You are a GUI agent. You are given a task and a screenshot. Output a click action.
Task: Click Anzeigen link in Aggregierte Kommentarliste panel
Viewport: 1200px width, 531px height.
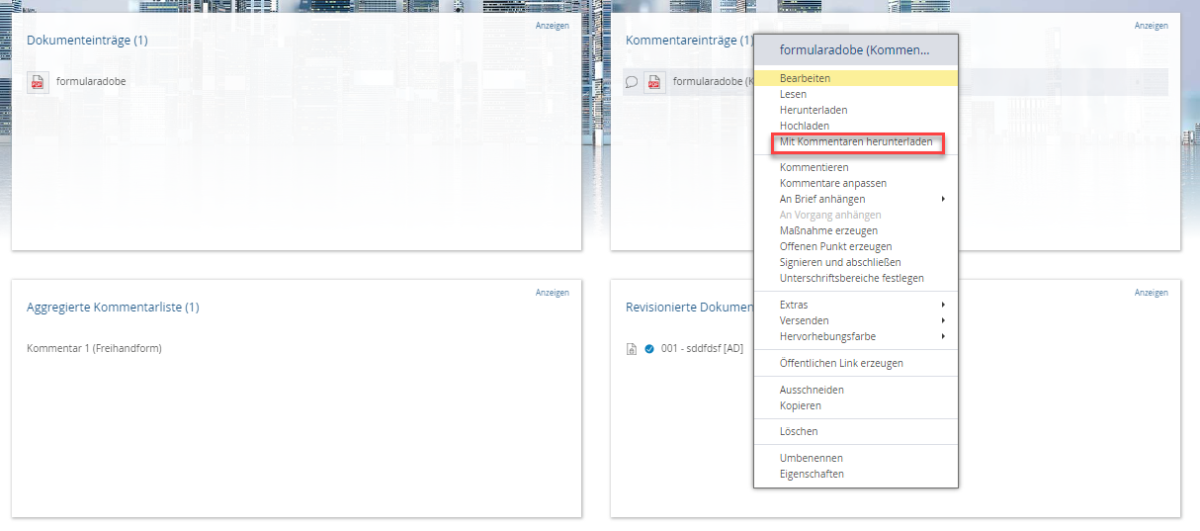[x=552, y=293]
